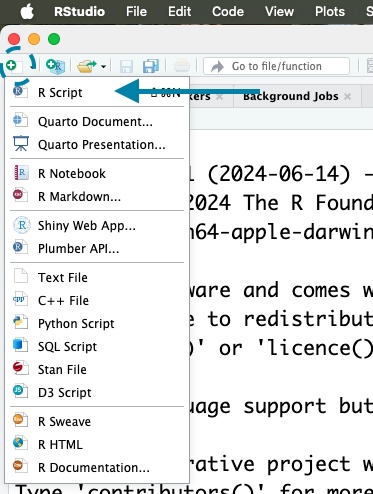Click the Go to file/function field
373x494 pixels.
(x=276, y=66)
